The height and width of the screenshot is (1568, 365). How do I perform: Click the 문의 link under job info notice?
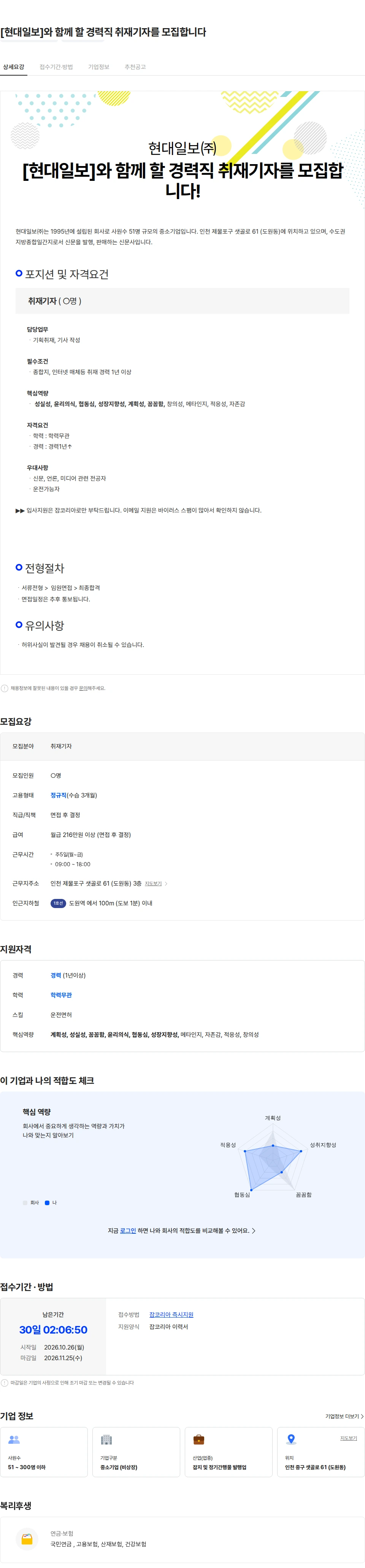click(x=83, y=688)
